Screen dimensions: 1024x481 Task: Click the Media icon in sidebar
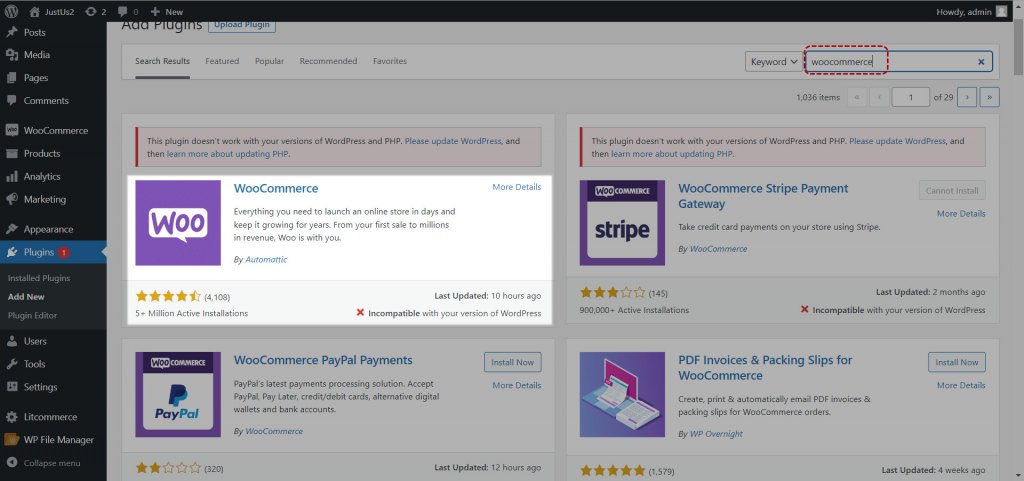[12, 55]
